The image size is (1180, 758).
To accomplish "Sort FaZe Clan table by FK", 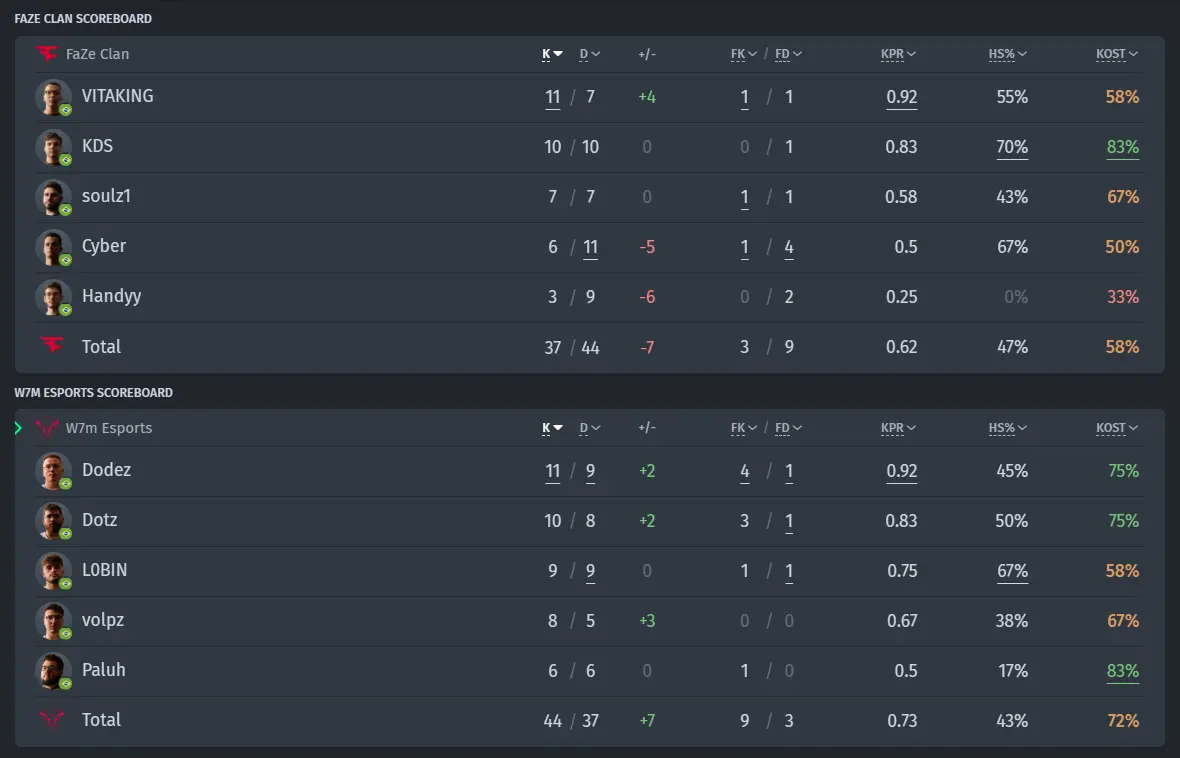I will pyautogui.click(x=744, y=54).
